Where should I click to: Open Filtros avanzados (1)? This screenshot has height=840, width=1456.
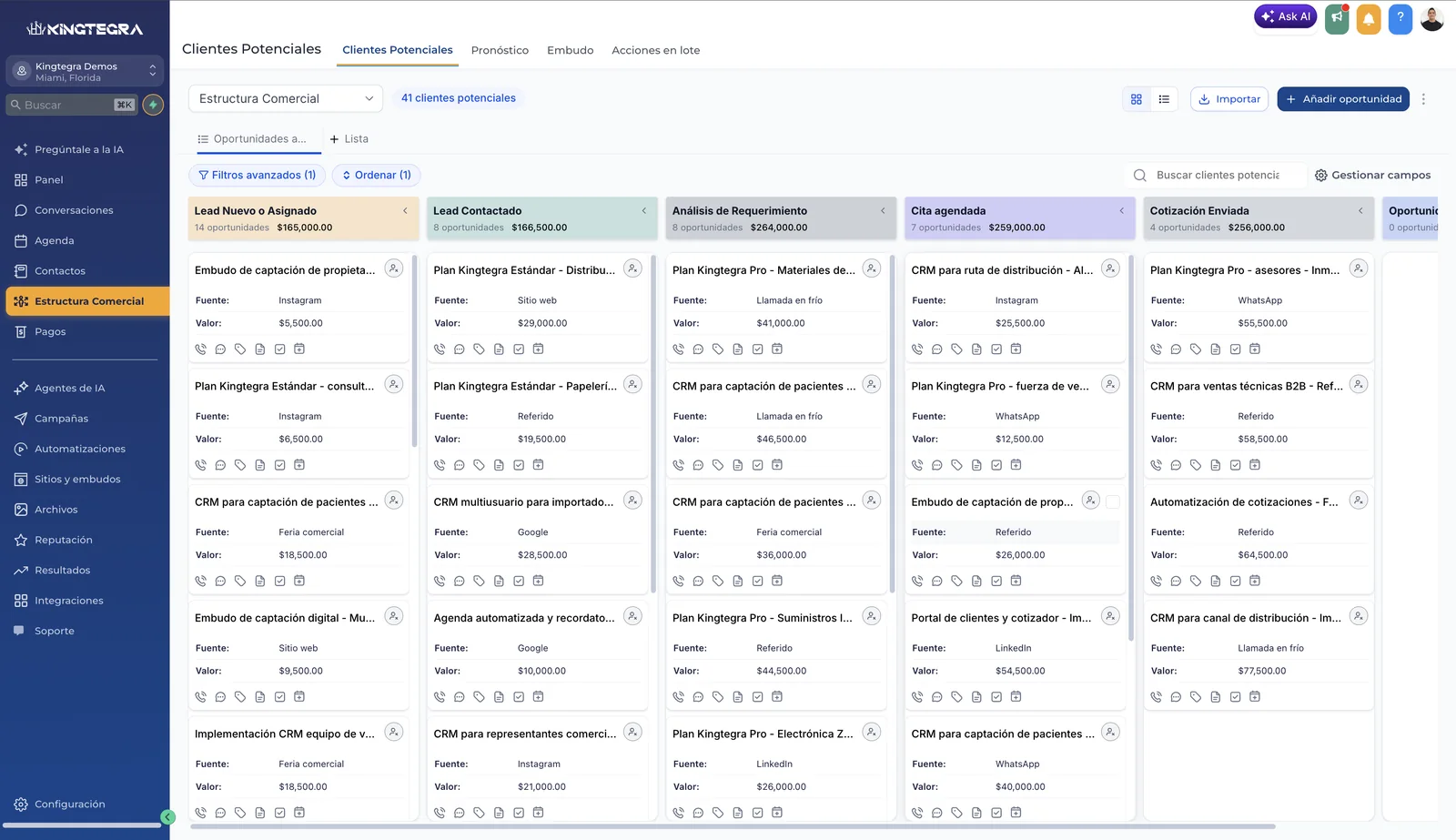coord(257,175)
